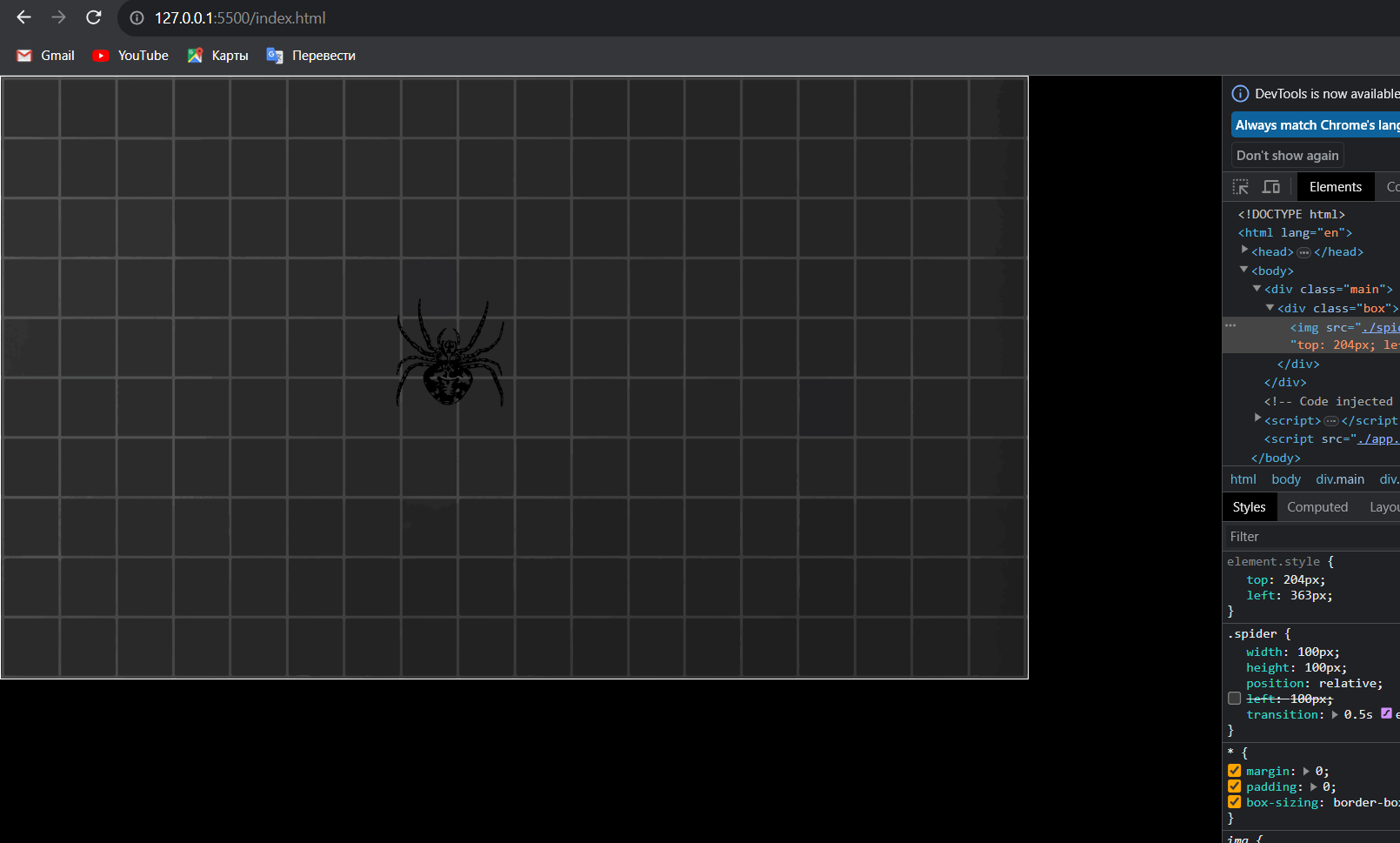The width and height of the screenshot is (1400, 843).
Task: Switch to the Elements tab
Action: 1336,187
